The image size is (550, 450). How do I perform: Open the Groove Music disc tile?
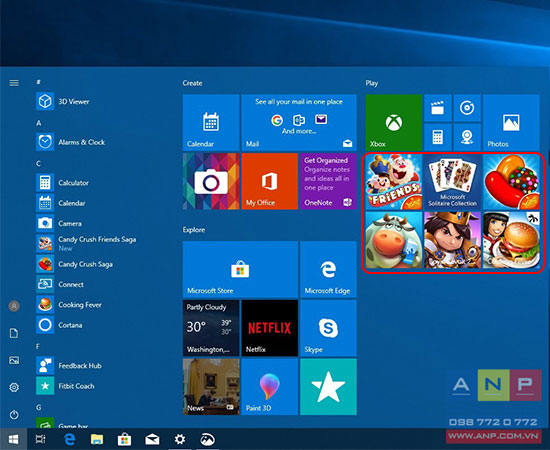[x=467, y=108]
